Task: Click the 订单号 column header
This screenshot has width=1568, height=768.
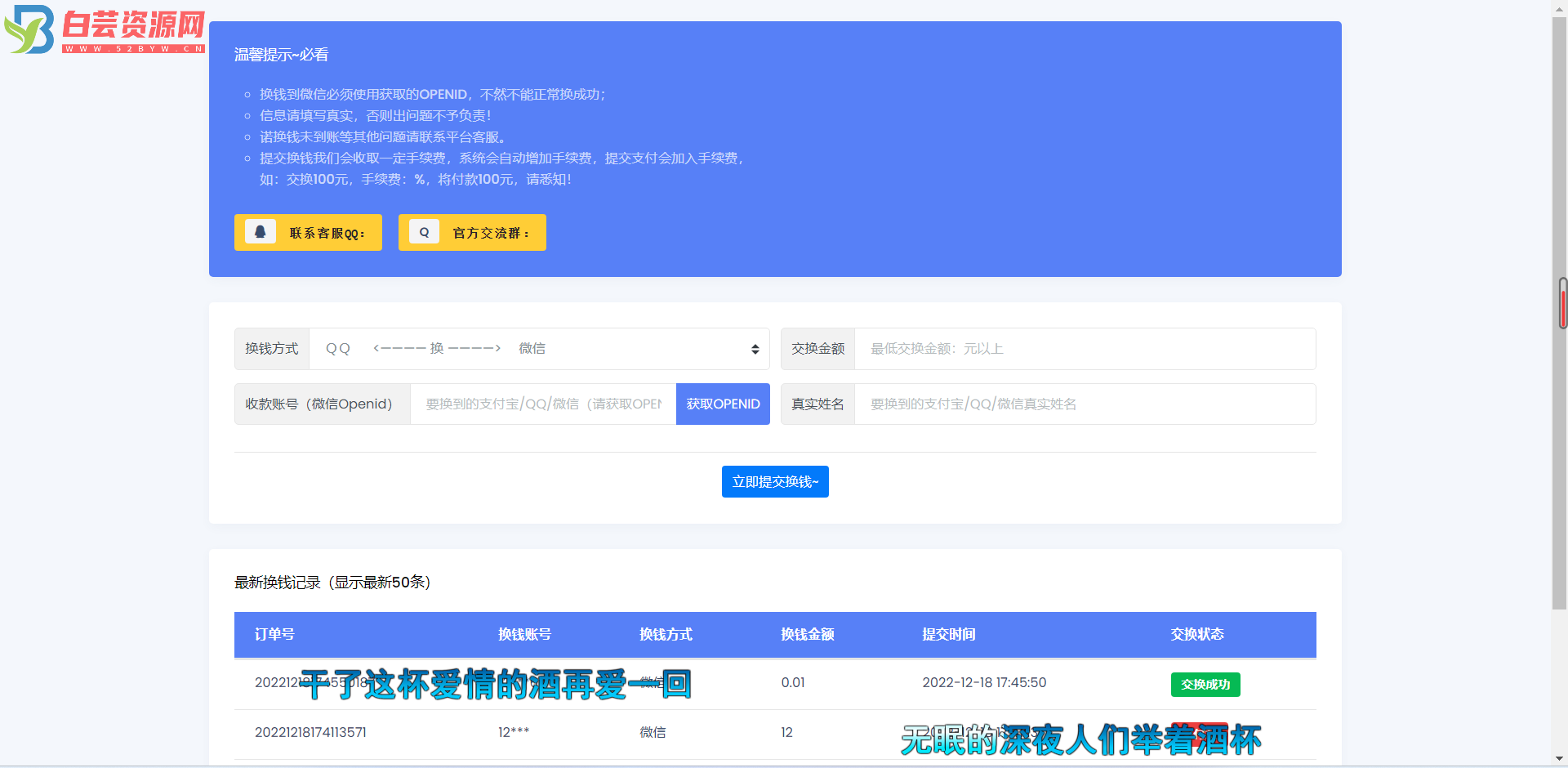Action: point(274,635)
